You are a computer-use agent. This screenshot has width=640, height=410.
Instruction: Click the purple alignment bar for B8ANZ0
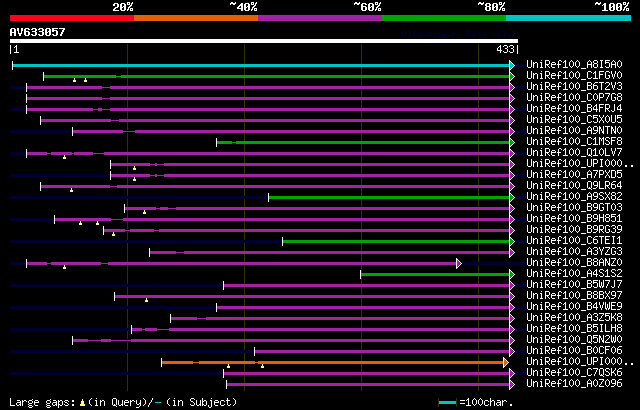coord(242,264)
